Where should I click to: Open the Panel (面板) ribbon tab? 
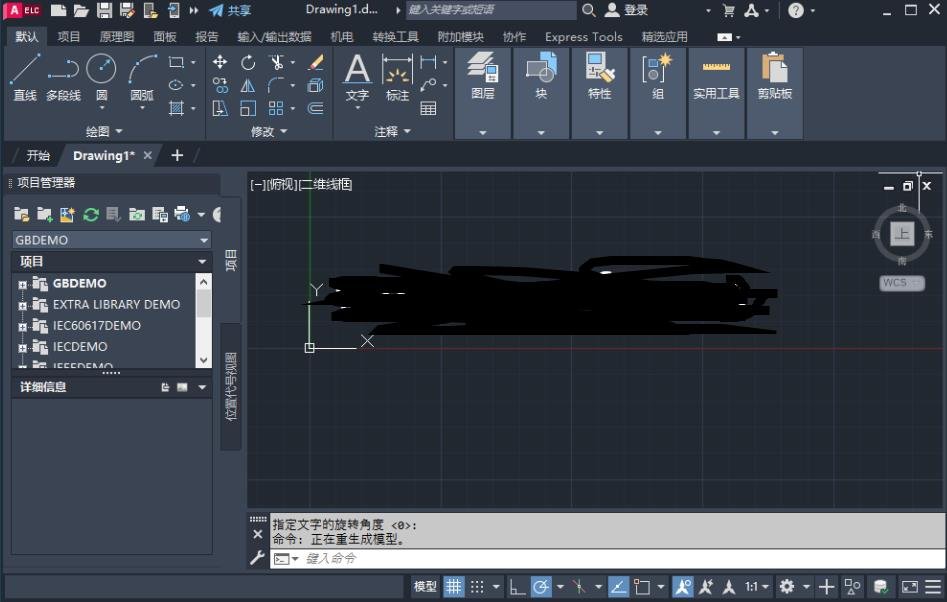(x=164, y=37)
